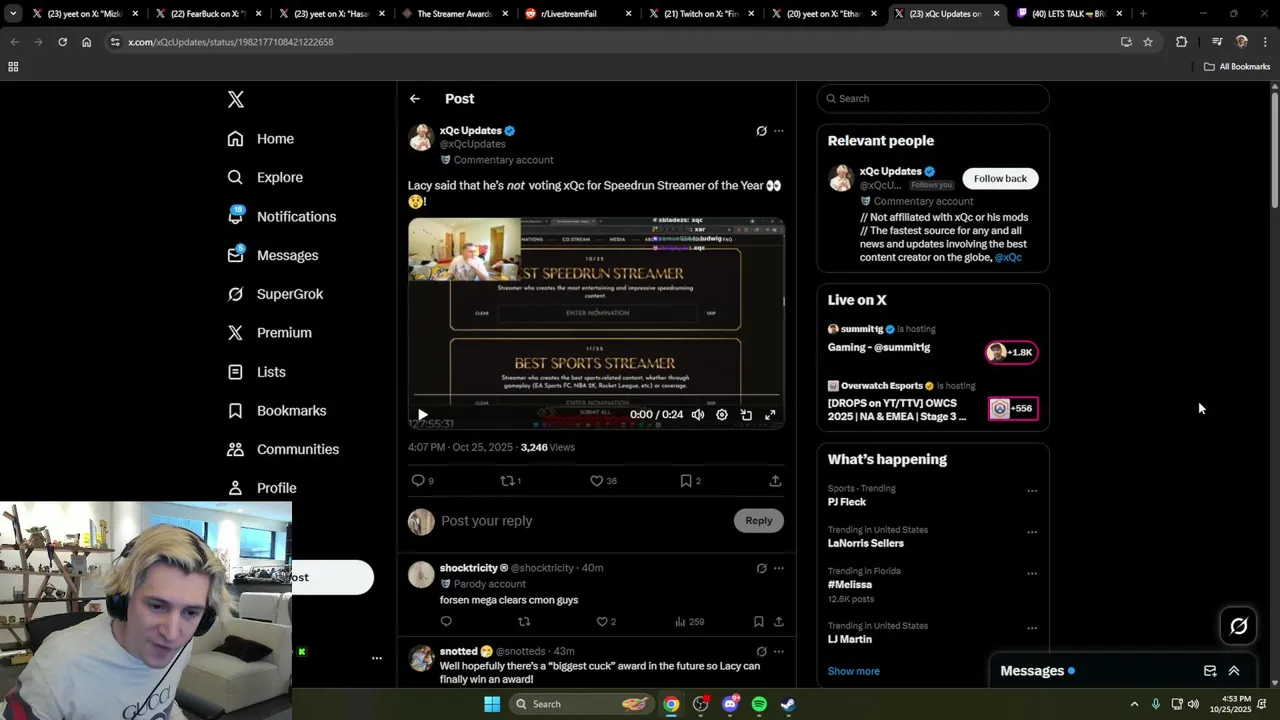
Task: Open browser Extensions puzzle icon
Action: pyautogui.click(x=1182, y=42)
